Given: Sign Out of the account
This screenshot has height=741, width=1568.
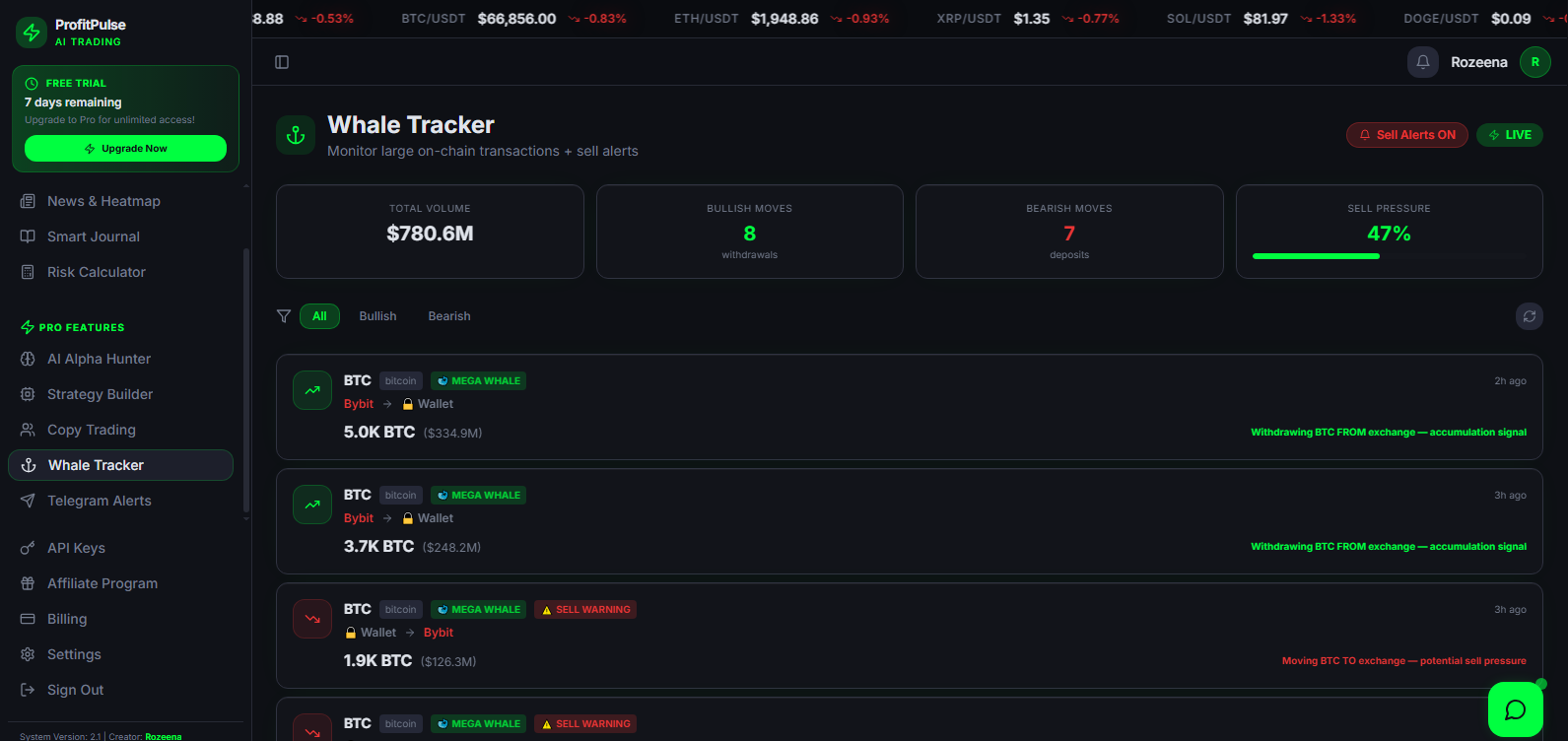Looking at the screenshot, I should (120, 690).
